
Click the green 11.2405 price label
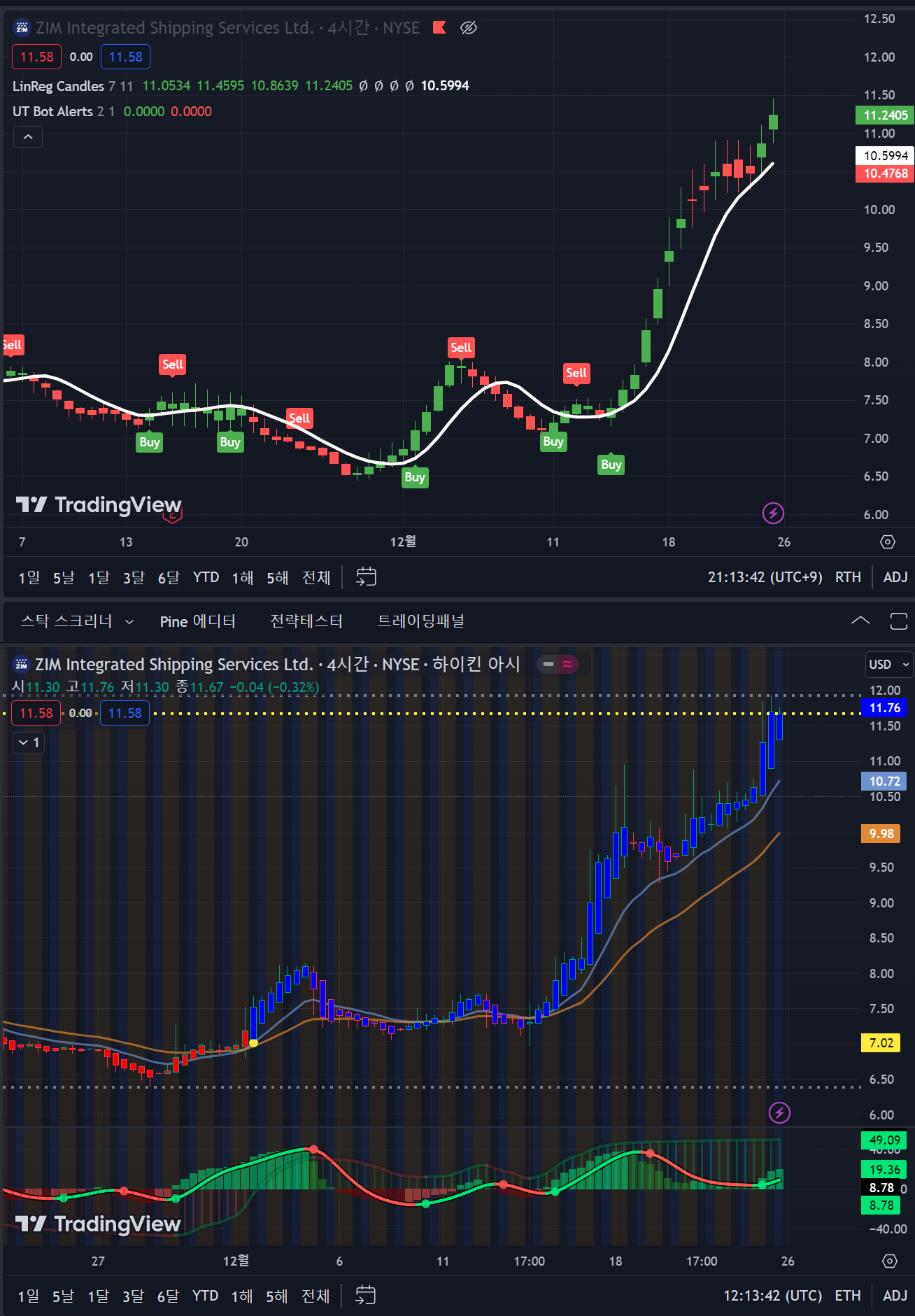tap(885, 115)
